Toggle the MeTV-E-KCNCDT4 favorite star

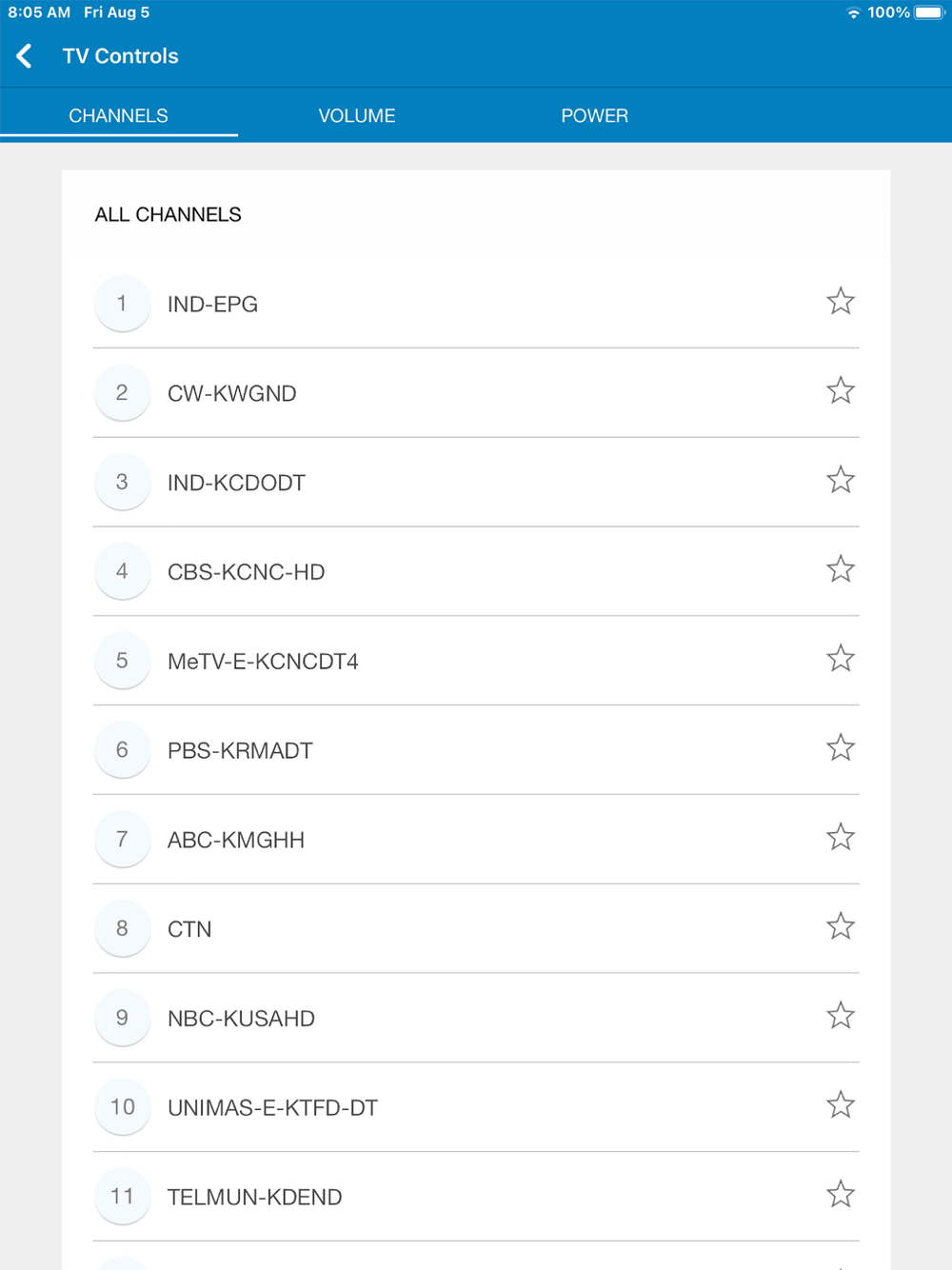(840, 659)
